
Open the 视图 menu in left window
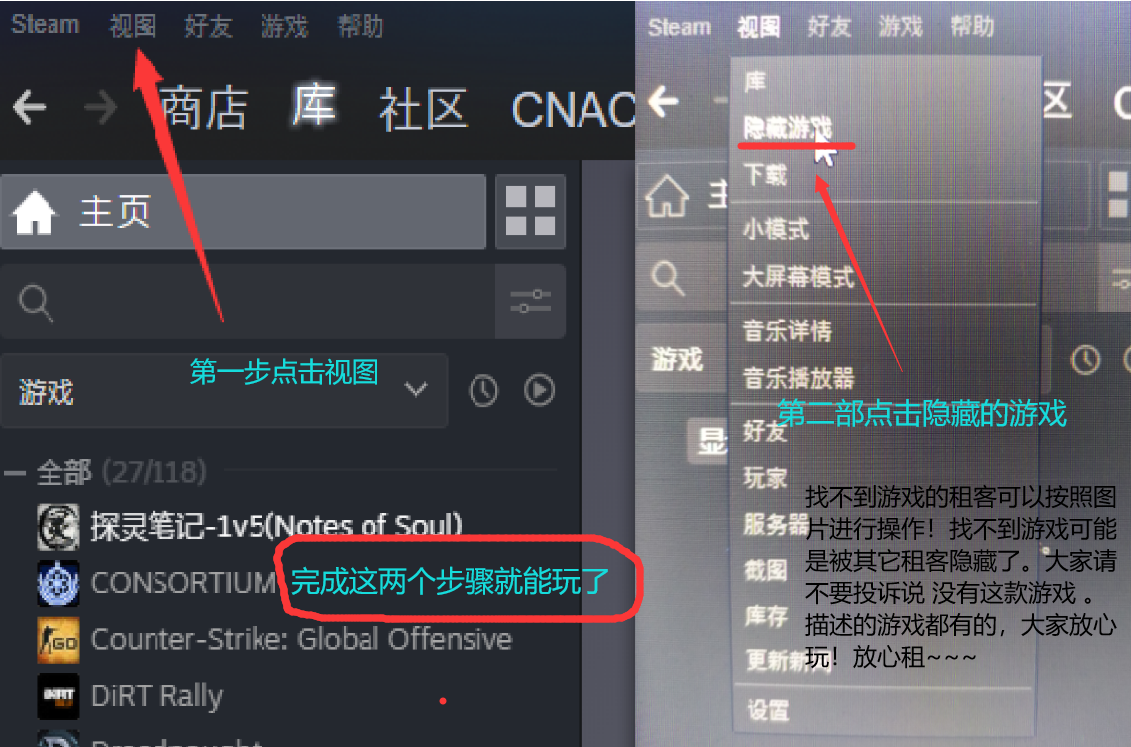(133, 26)
